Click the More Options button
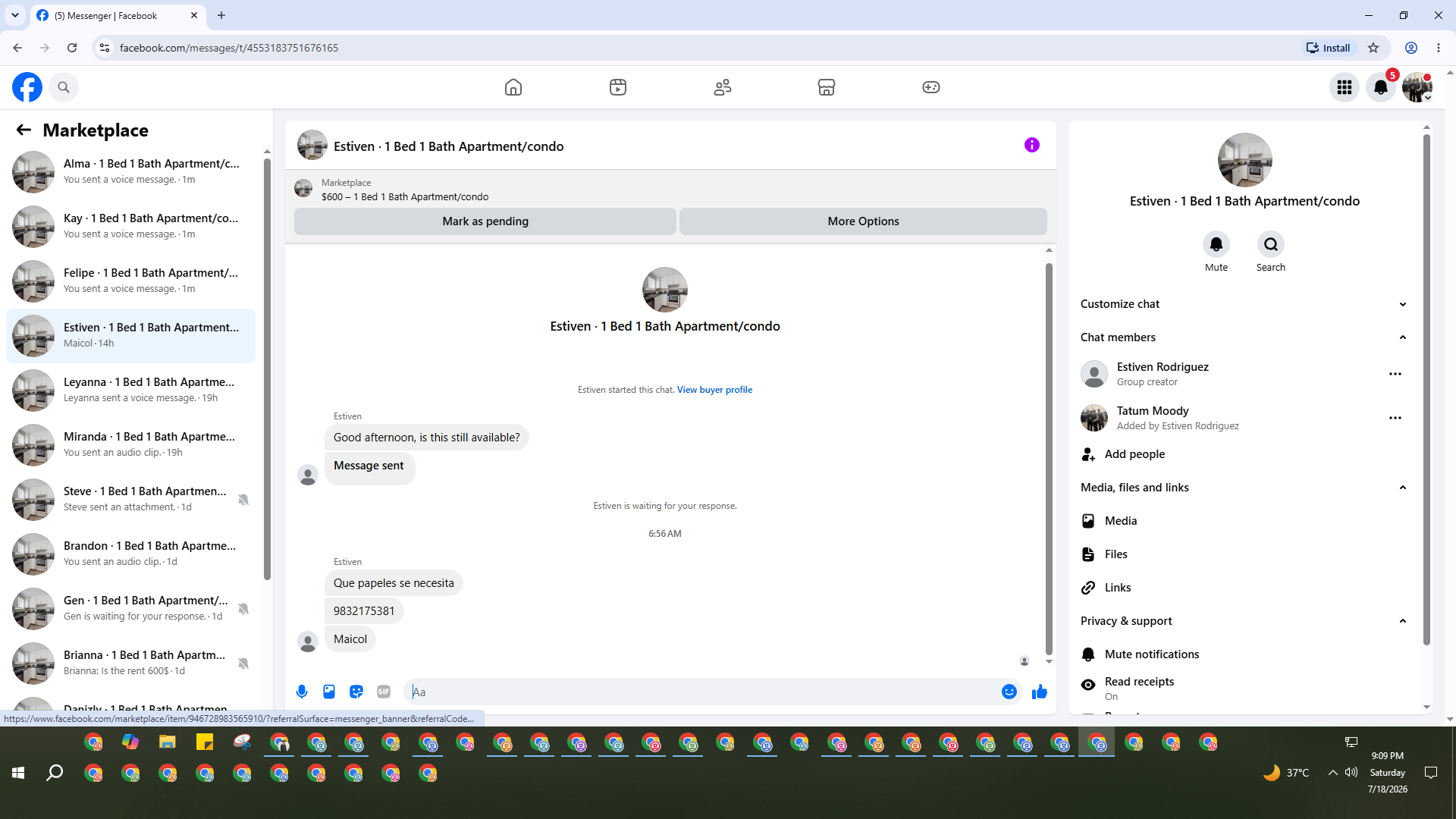The width and height of the screenshot is (1456, 819). [863, 221]
